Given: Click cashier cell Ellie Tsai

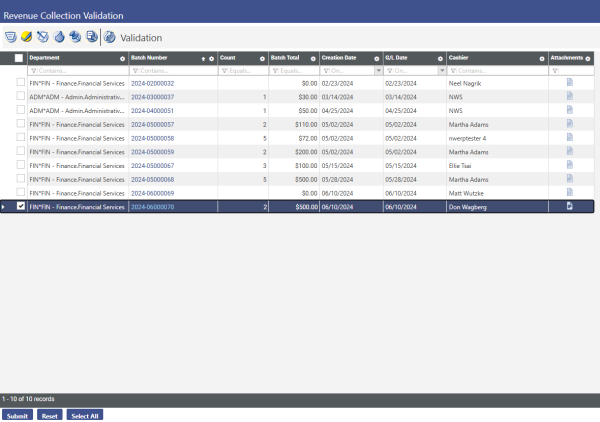Looking at the screenshot, I should point(460,166).
